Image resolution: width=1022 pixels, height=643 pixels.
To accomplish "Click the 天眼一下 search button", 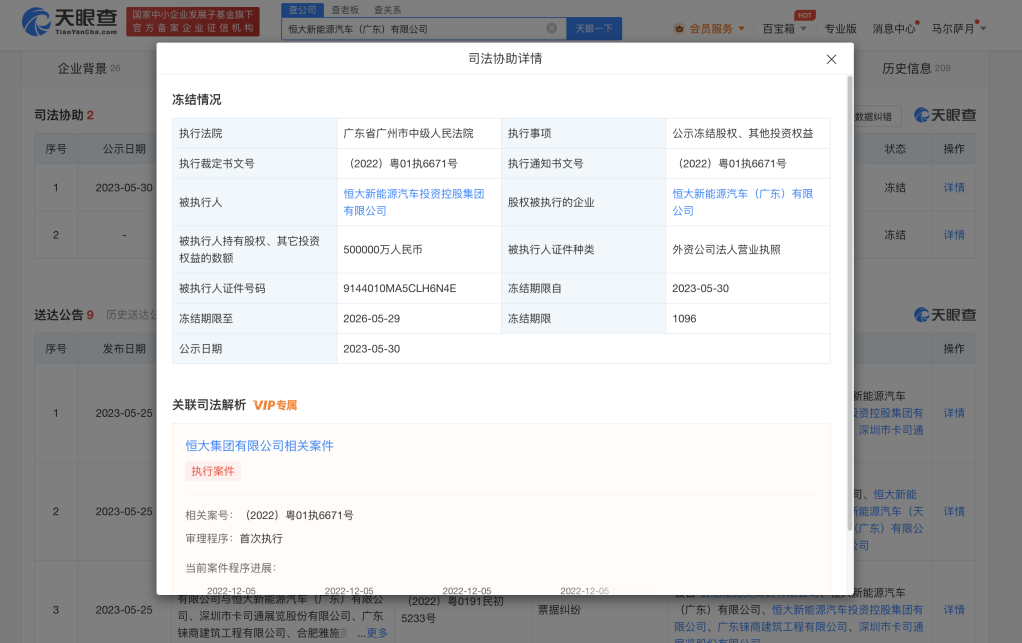I will pyautogui.click(x=594, y=29).
